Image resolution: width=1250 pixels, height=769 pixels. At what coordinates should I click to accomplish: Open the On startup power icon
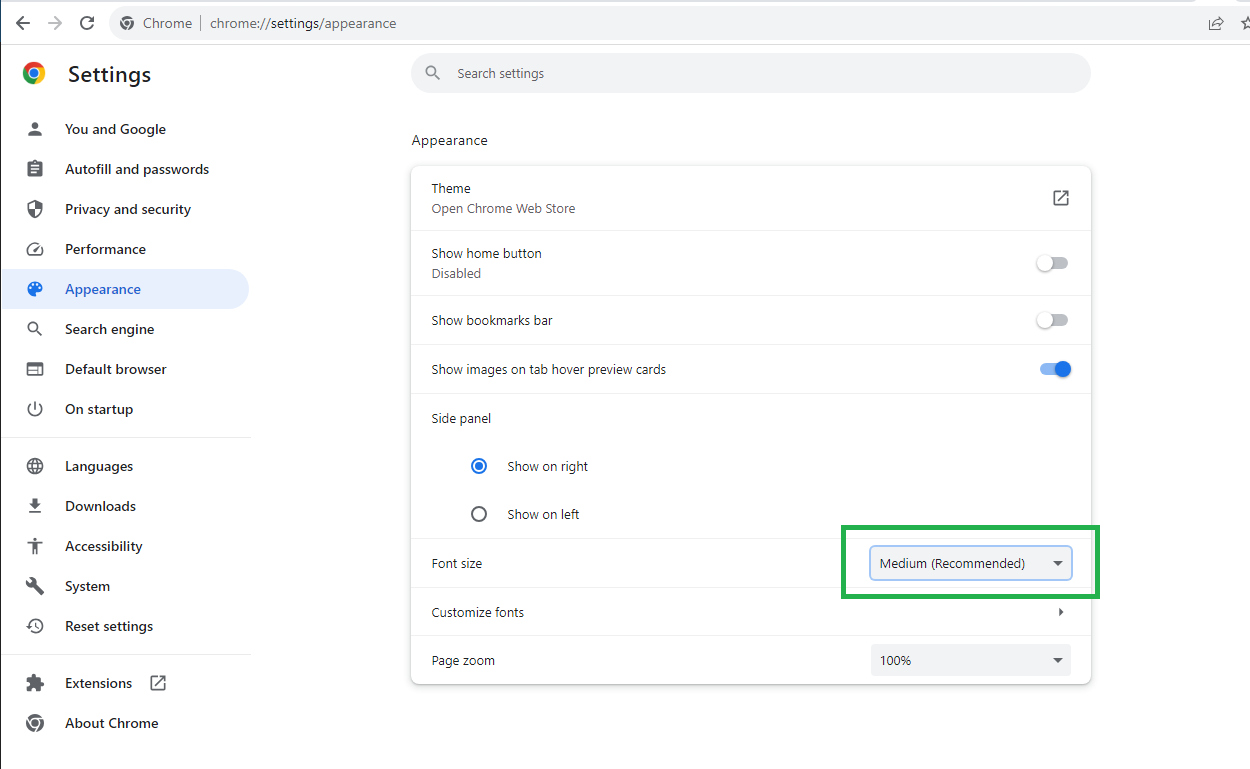coord(35,408)
